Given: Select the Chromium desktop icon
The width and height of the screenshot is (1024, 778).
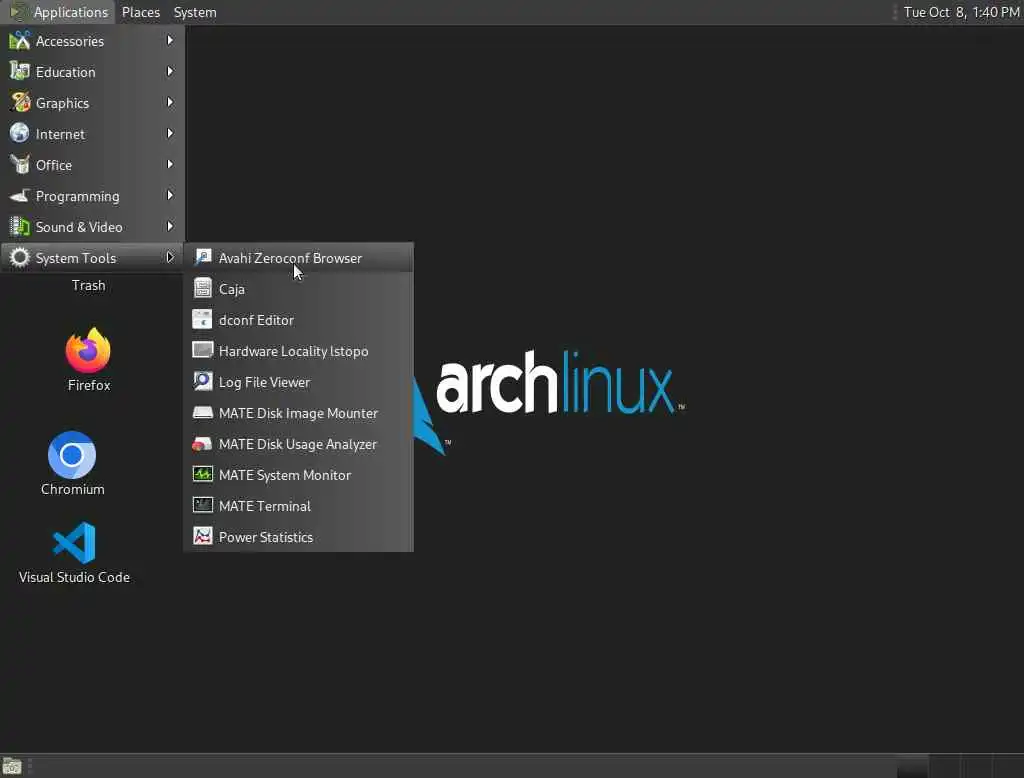Looking at the screenshot, I should 72,455.
